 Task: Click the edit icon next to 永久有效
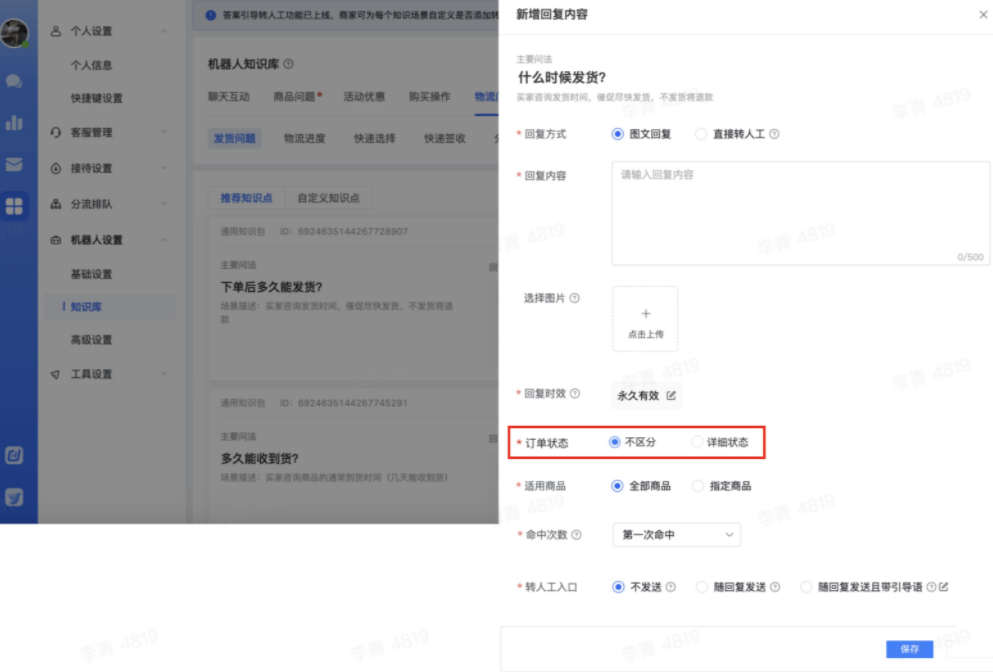[671, 395]
